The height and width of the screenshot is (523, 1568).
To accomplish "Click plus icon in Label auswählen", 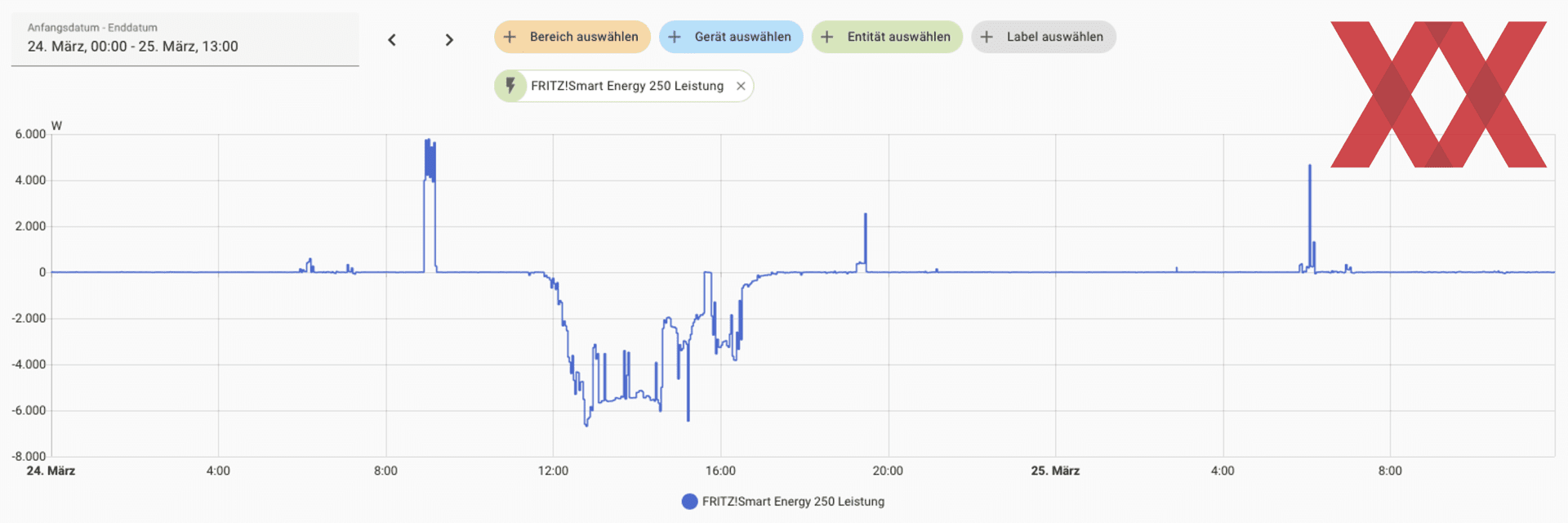I will [x=987, y=37].
